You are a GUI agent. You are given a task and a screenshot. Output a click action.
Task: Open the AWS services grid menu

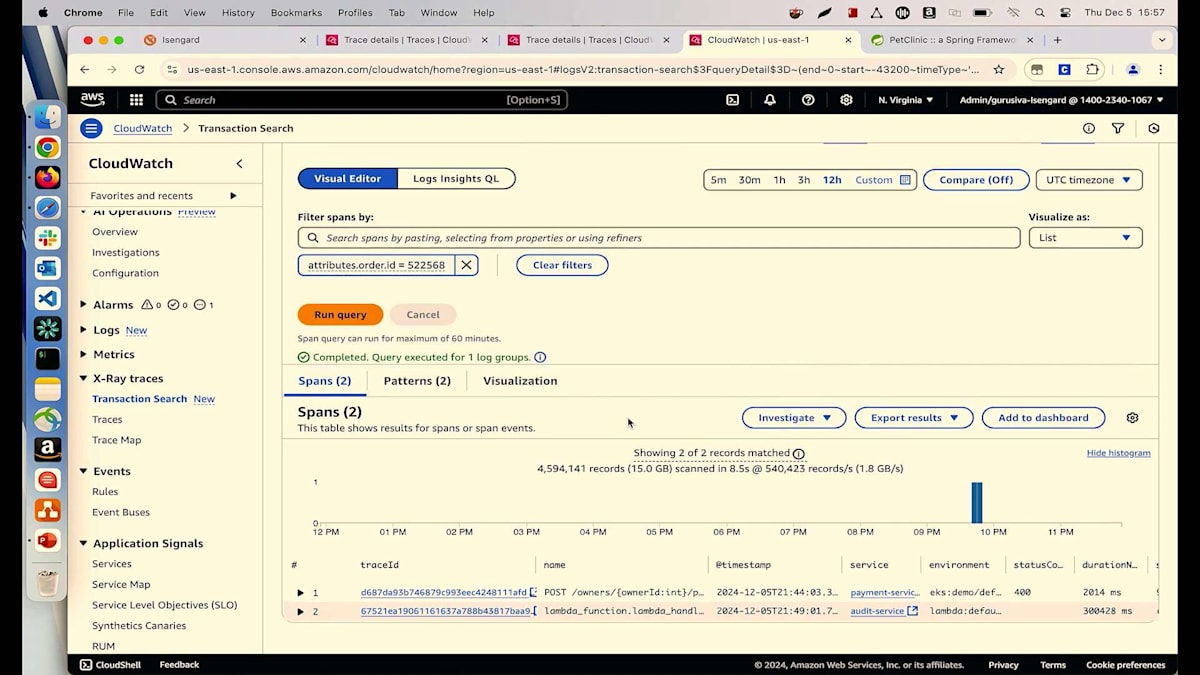click(x=136, y=100)
